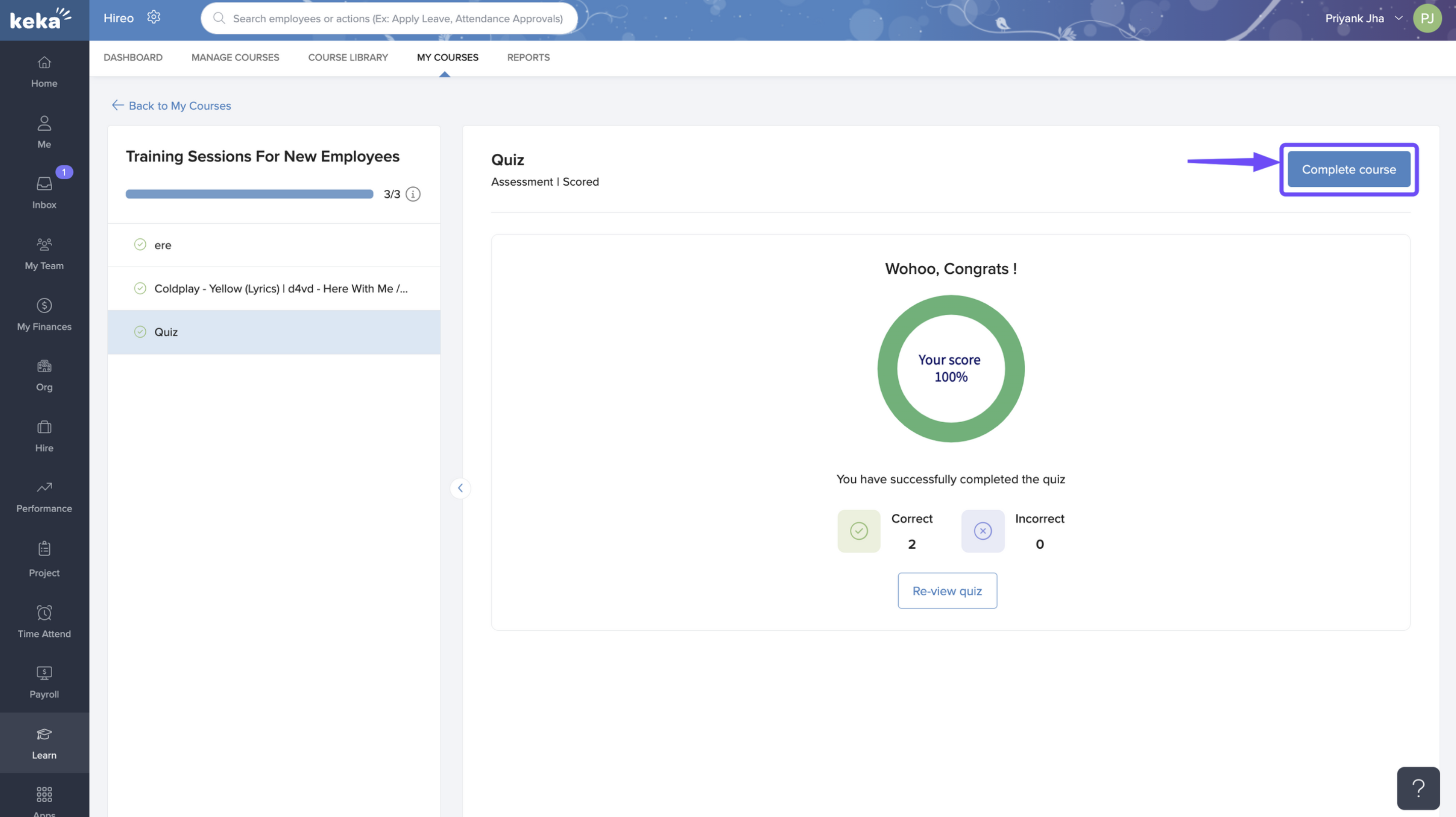Open the PJ profile avatar menu
This screenshot has width=1456, height=817.
pyautogui.click(x=1427, y=18)
